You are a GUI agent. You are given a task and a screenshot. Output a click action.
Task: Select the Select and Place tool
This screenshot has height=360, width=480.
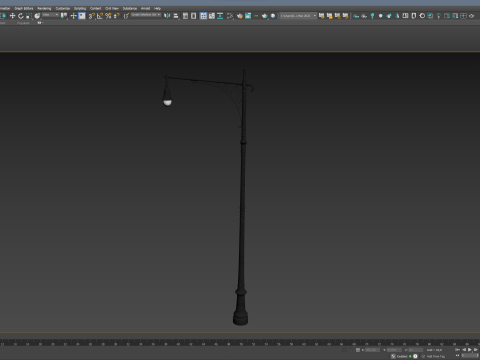37,16
